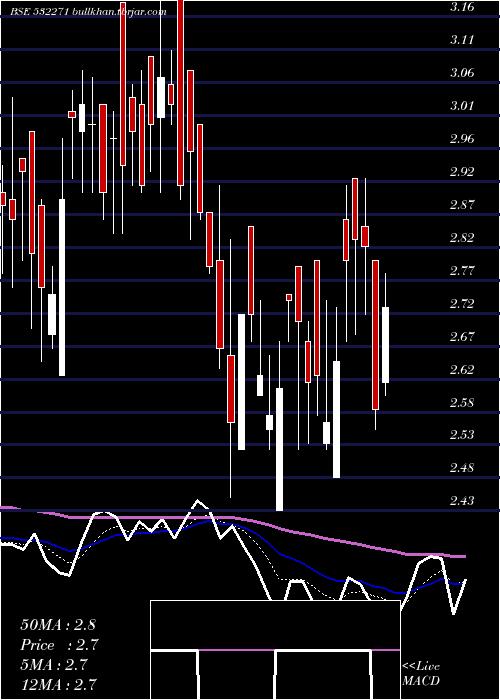Select the 2.72 price axis label
This screenshot has width=500, height=700.
tap(463, 304)
